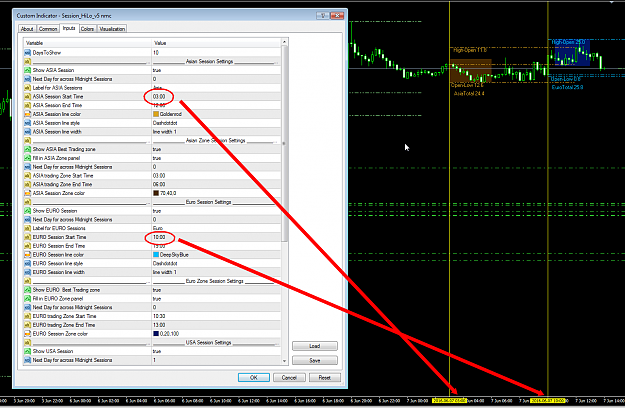
Task: Click the icon beside Show EURO Session
Action: [x=28, y=211]
